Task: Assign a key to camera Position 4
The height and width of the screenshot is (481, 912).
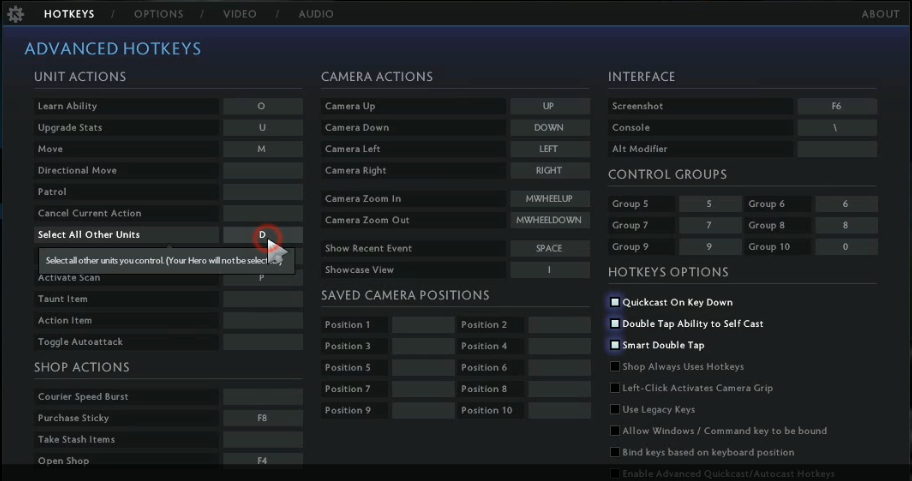Action: (x=559, y=346)
